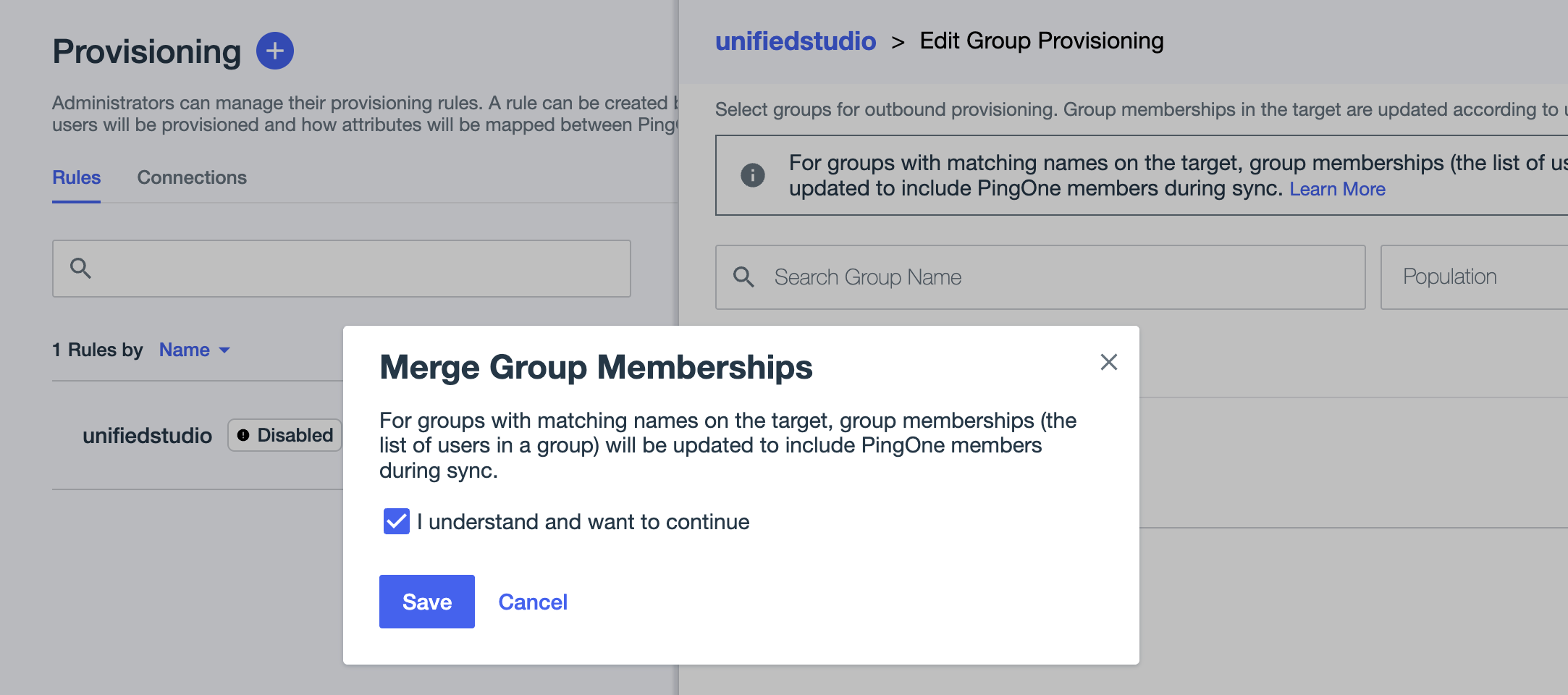Click the magnifier icon in Search Group Name field

click(x=744, y=277)
